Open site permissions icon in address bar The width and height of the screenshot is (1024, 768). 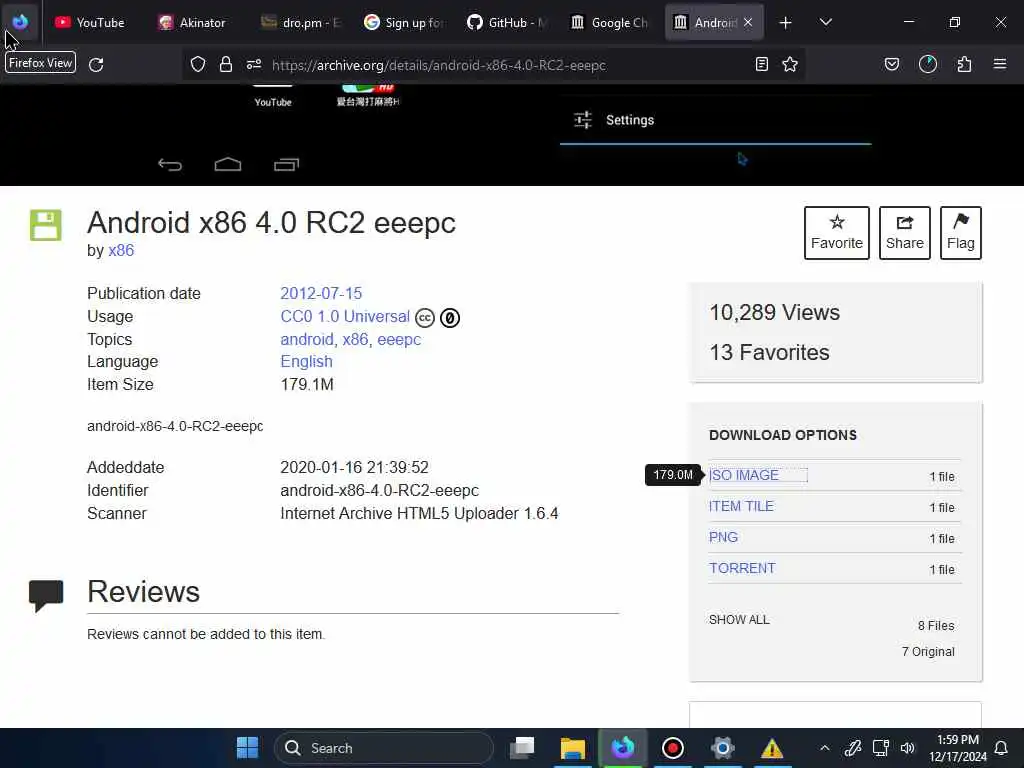pyautogui.click(x=254, y=65)
